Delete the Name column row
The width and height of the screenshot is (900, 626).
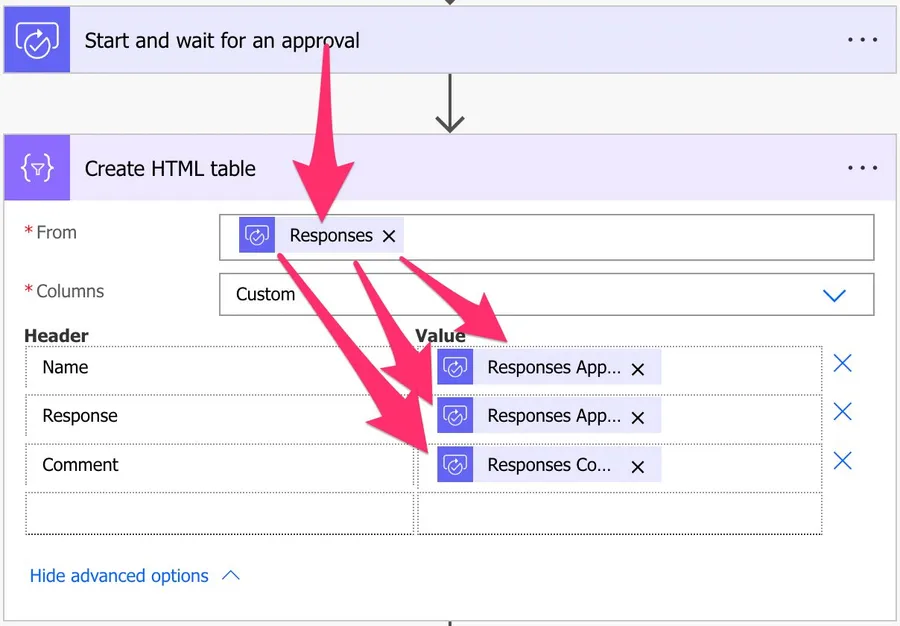843,363
